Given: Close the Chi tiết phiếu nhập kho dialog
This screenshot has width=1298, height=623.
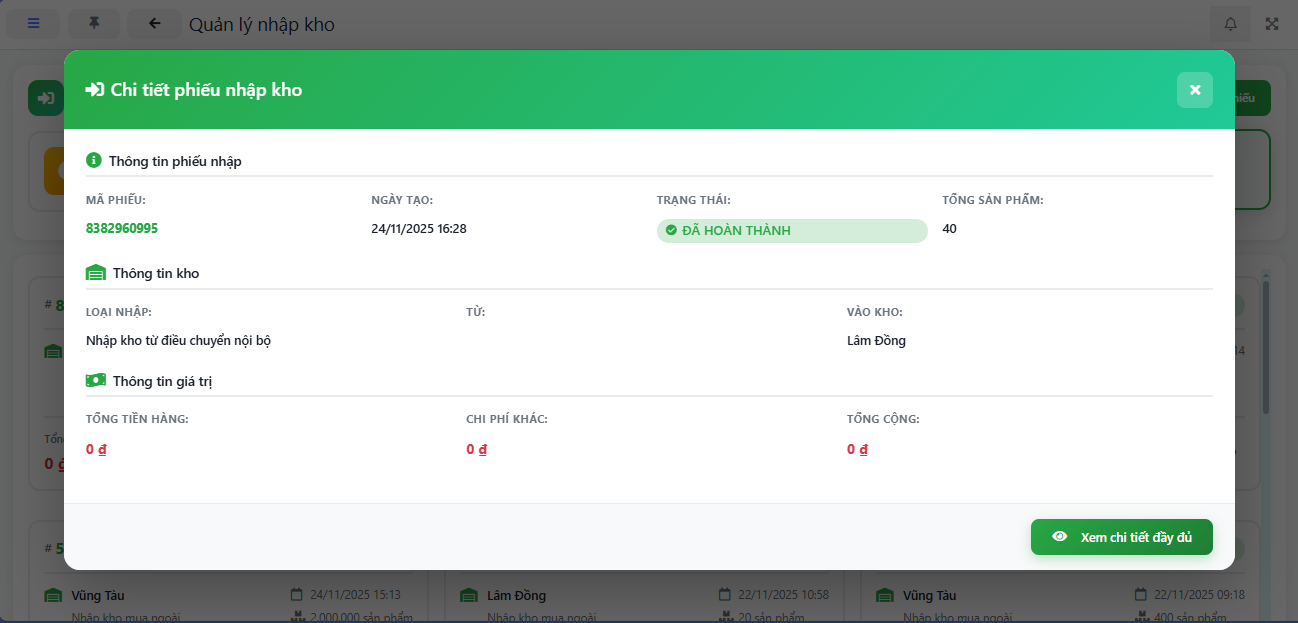Looking at the screenshot, I should [x=1194, y=90].
